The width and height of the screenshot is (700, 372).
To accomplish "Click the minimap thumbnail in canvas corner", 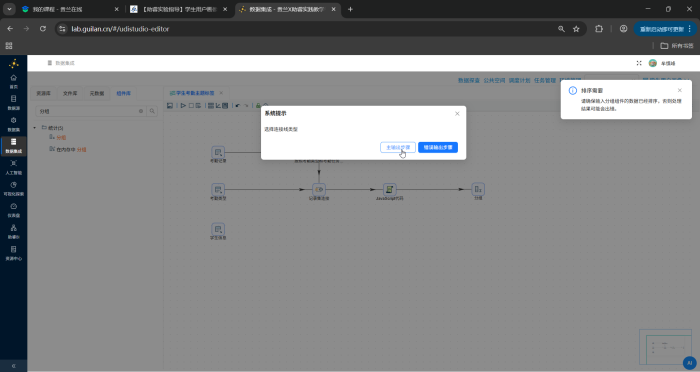I will tap(665, 347).
